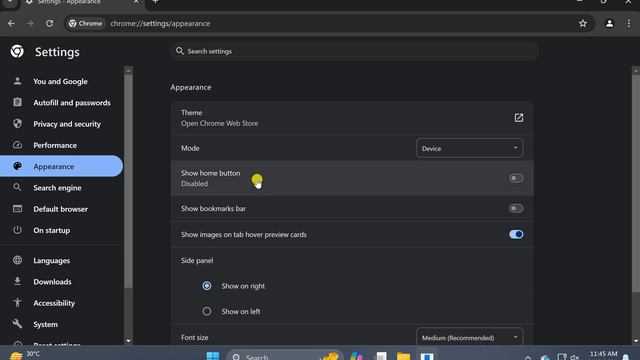Click the Accessibility figure icon
Image resolution: width=640 pixels, height=360 pixels.
17,302
